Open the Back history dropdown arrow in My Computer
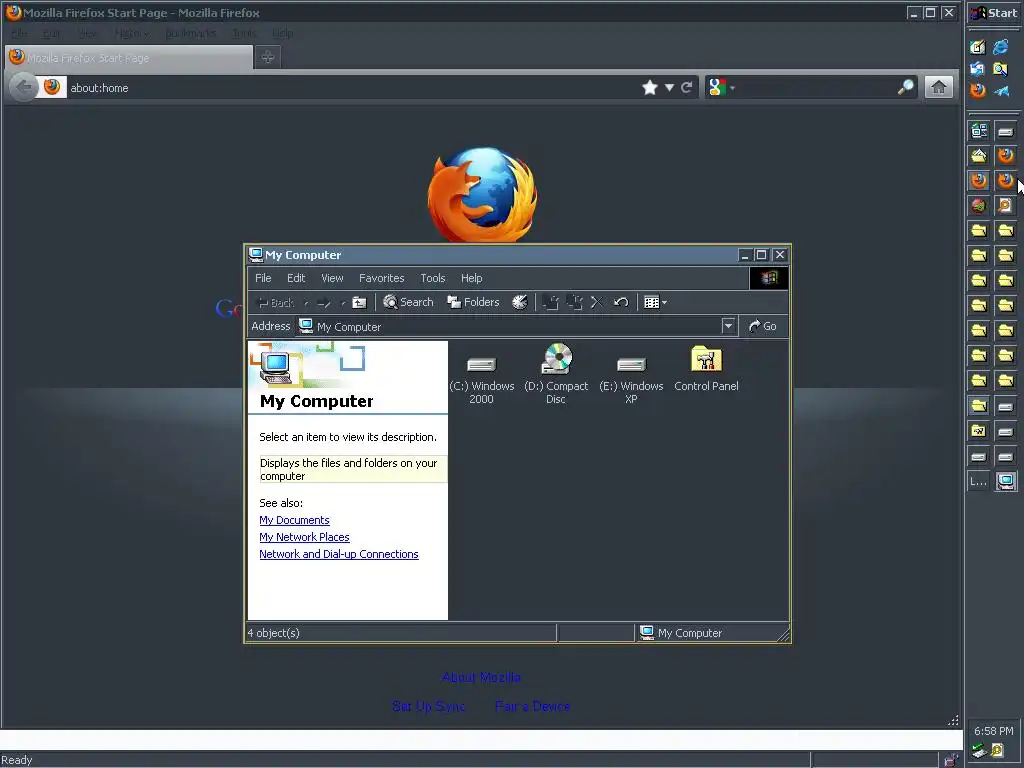Image resolution: width=1024 pixels, height=768 pixels. pyautogui.click(x=306, y=303)
